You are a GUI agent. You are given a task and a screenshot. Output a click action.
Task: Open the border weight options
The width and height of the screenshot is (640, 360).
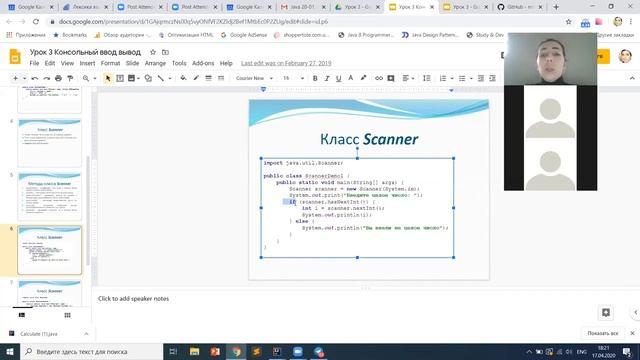click(208, 78)
